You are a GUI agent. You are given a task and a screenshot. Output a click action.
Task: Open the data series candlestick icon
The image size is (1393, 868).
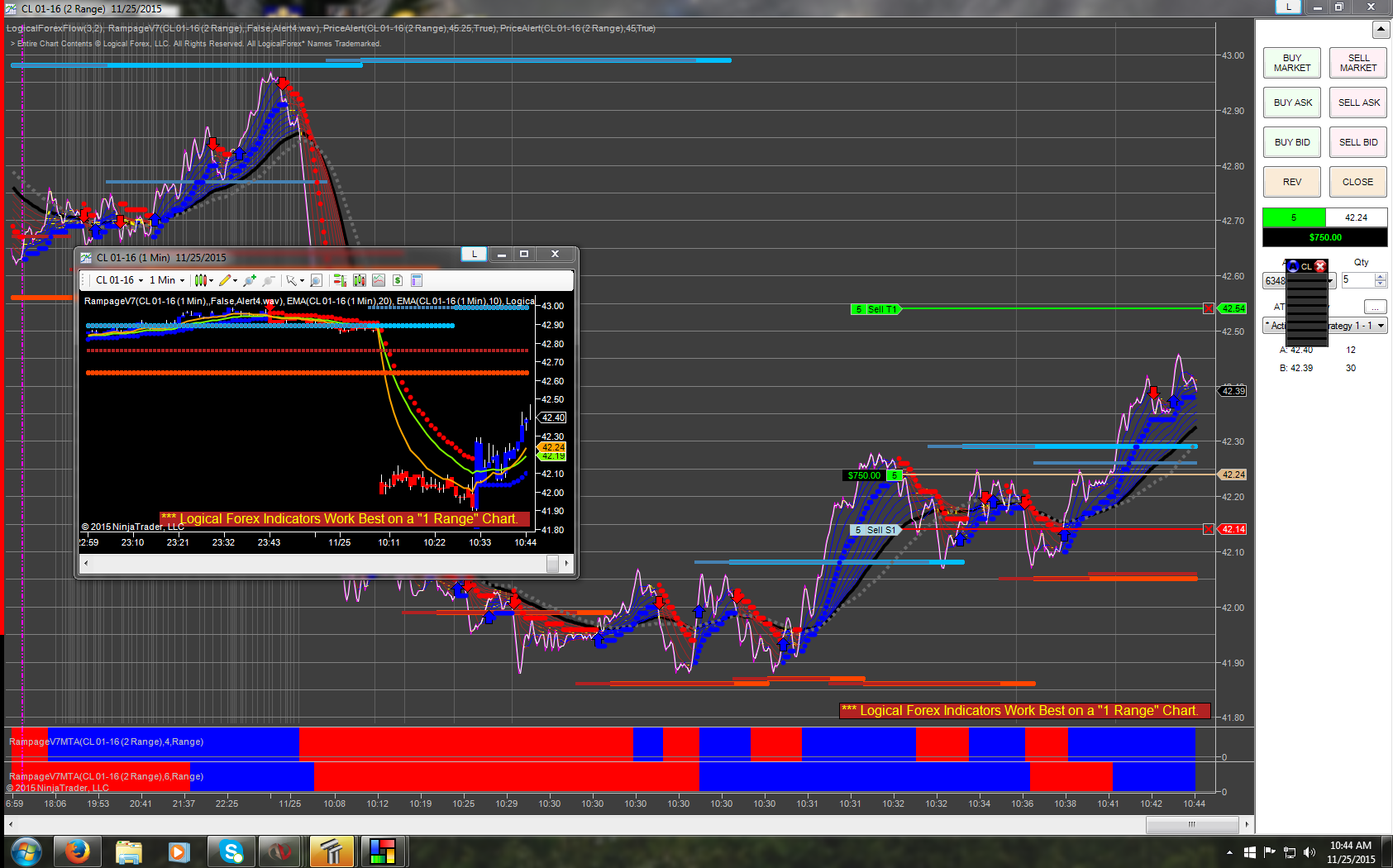(x=359, y=280)
